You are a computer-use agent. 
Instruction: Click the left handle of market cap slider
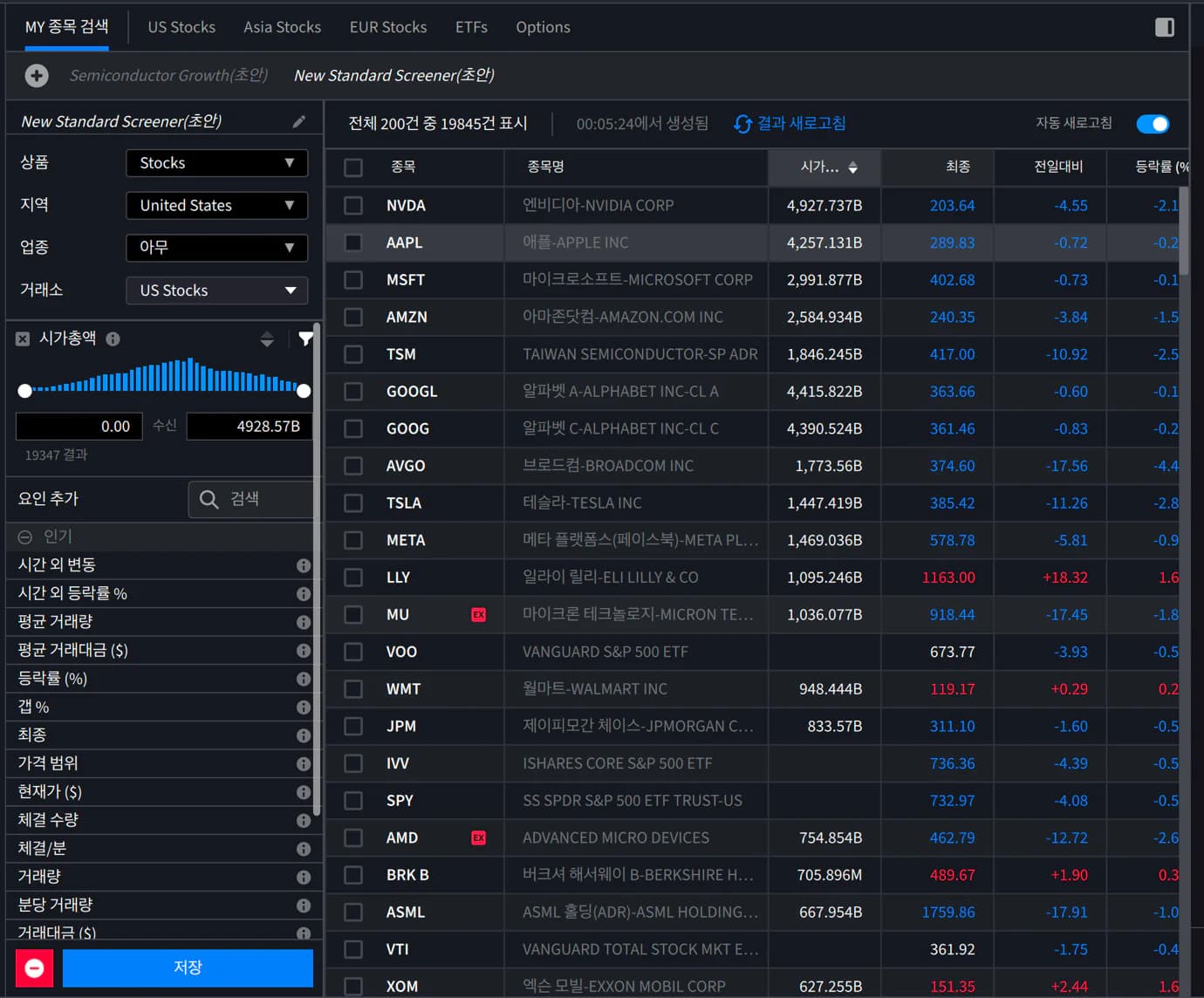click(x=25, y=391)
